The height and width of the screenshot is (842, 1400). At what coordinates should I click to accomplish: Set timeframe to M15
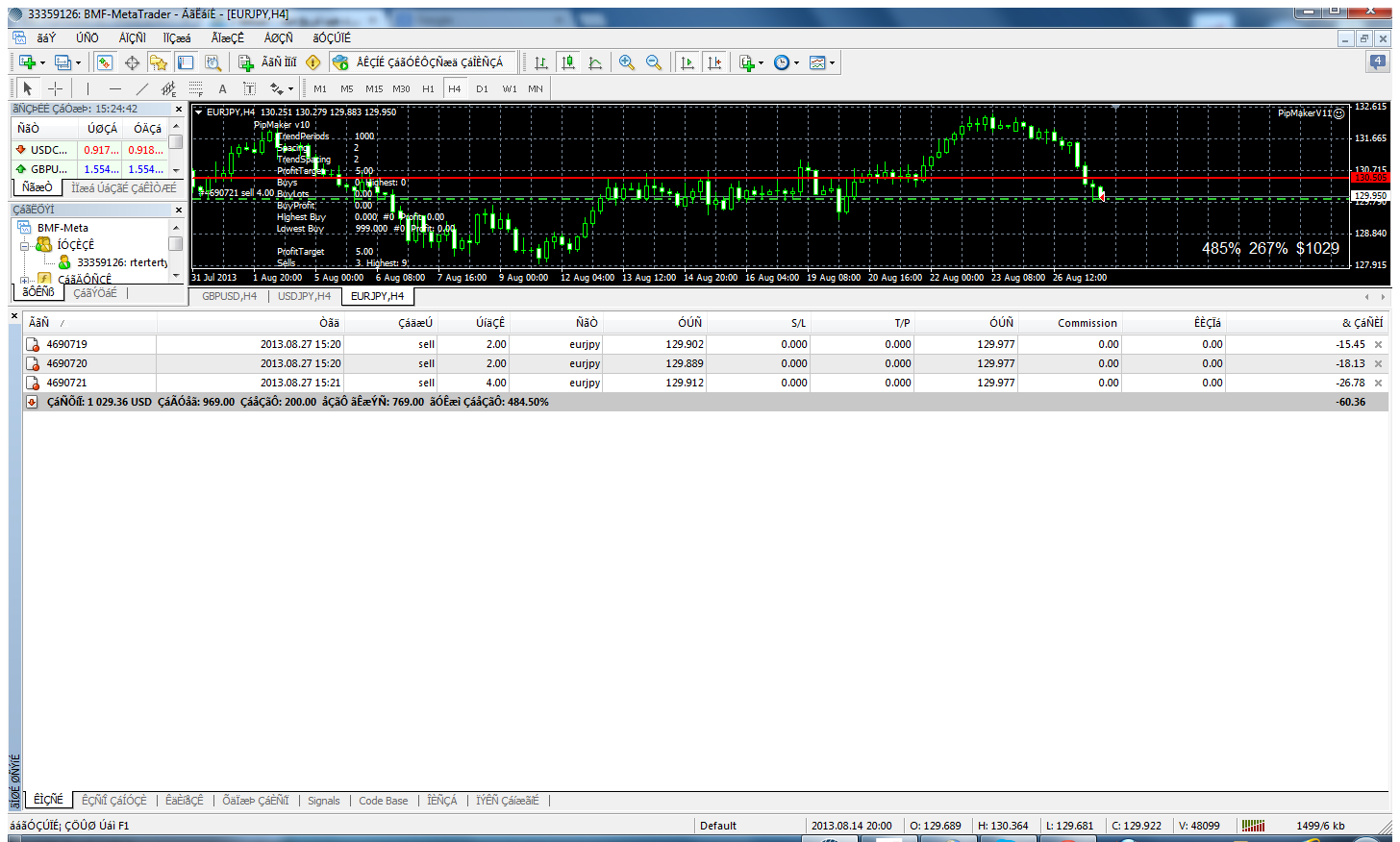pyautogui.click(x=374, y=88)
